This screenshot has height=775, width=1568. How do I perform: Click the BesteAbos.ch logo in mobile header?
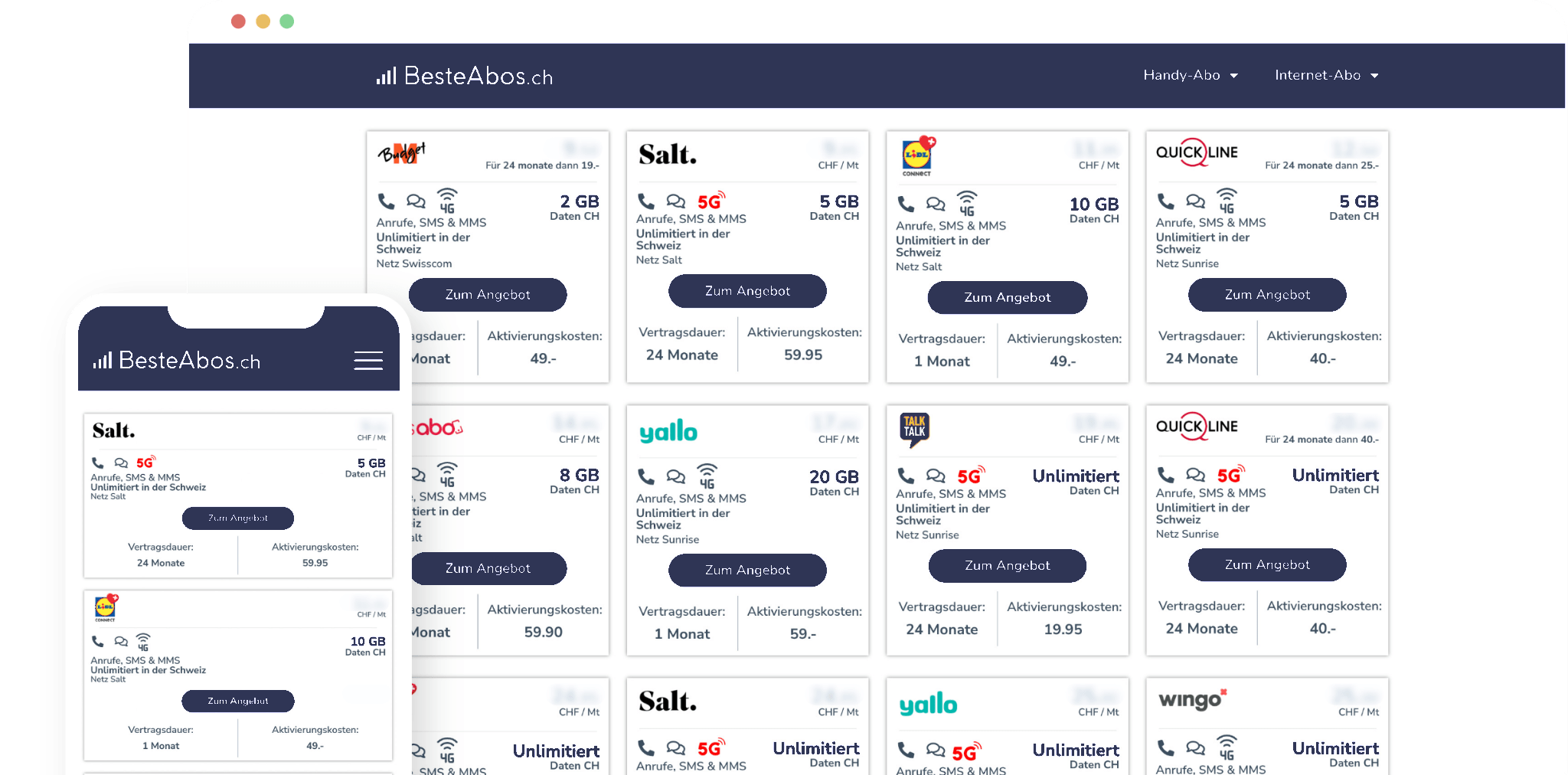point(177,361)
